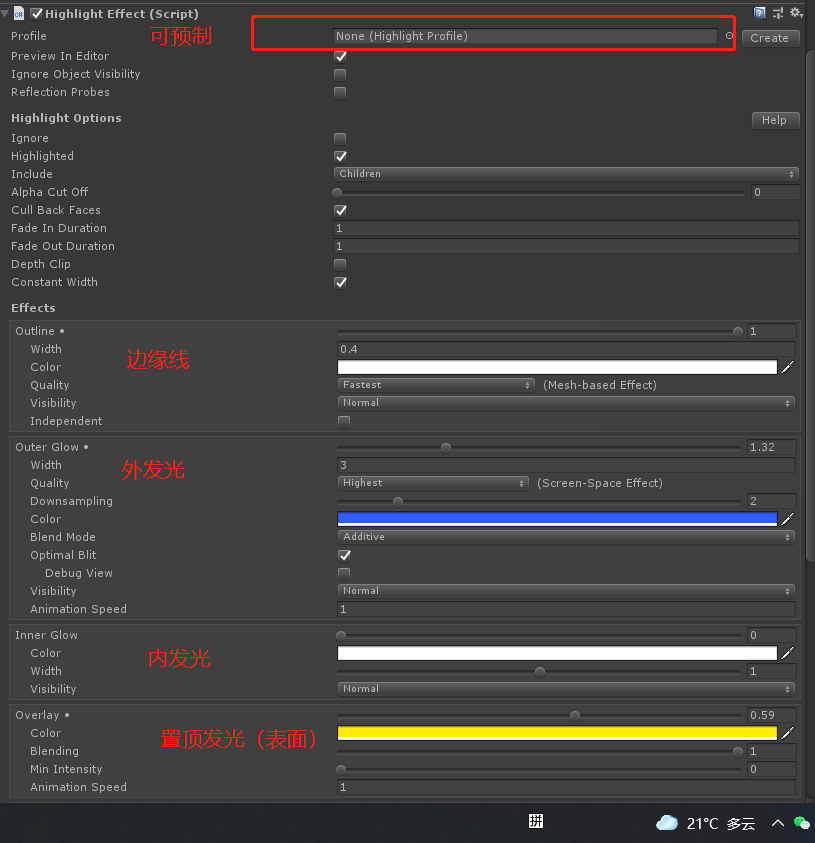Change Outline Quality from Fastest
Viewport: 815px width, 843px height.
pos(435,384)
